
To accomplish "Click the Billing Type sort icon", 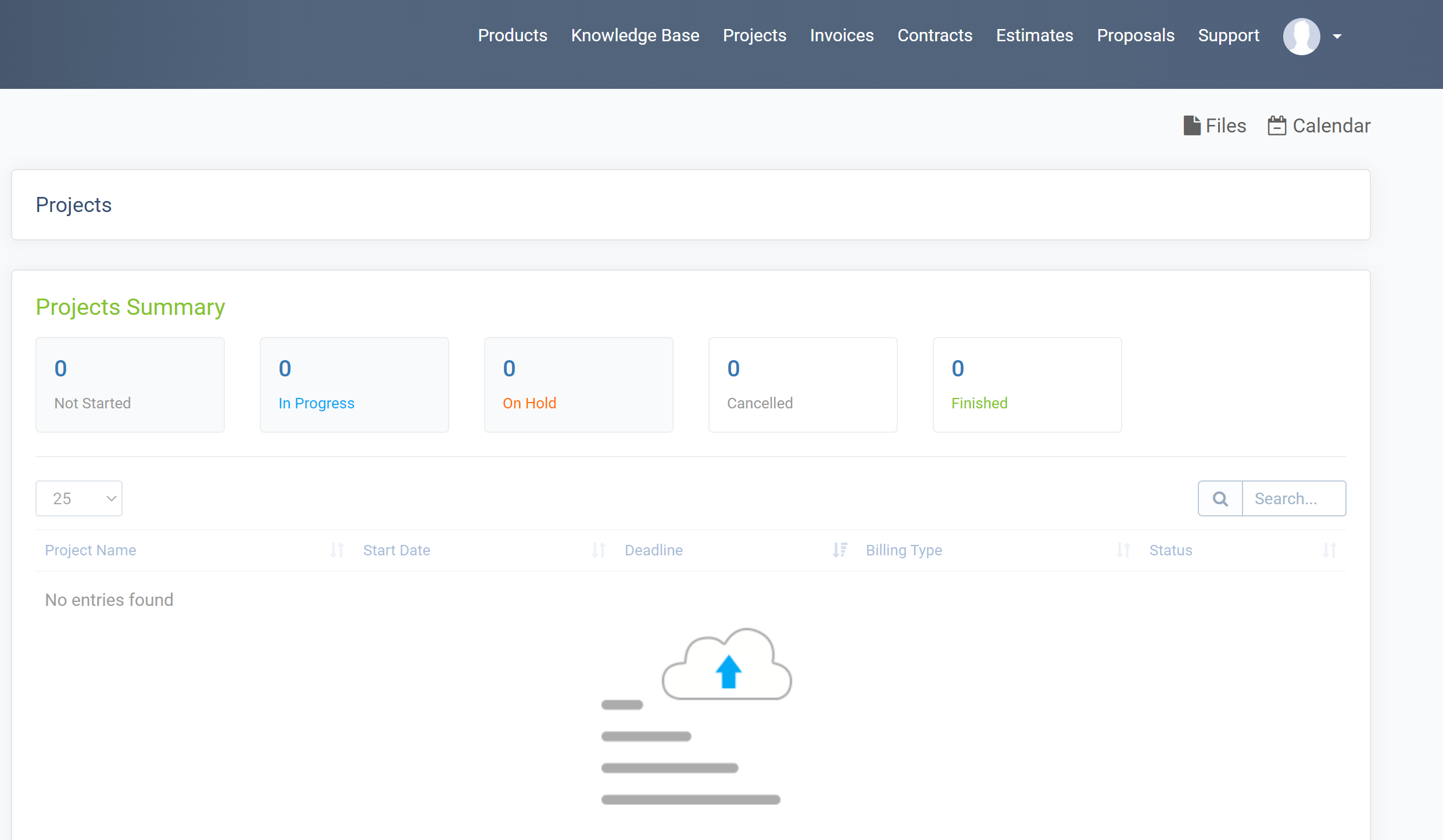I will (1123, 550).
